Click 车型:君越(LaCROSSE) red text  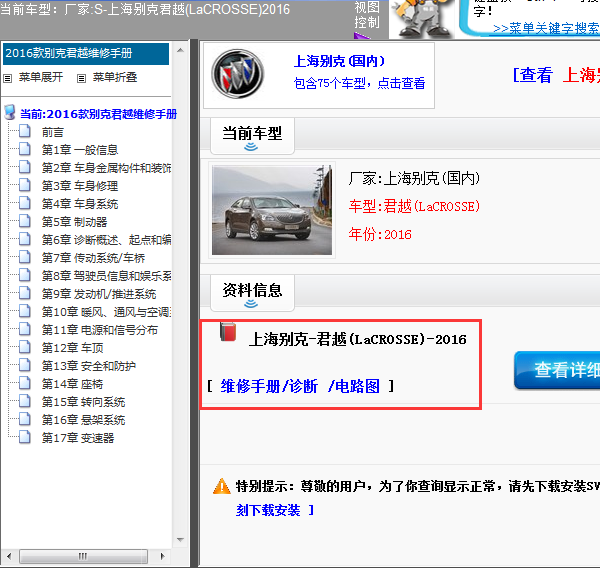(414, 207)
